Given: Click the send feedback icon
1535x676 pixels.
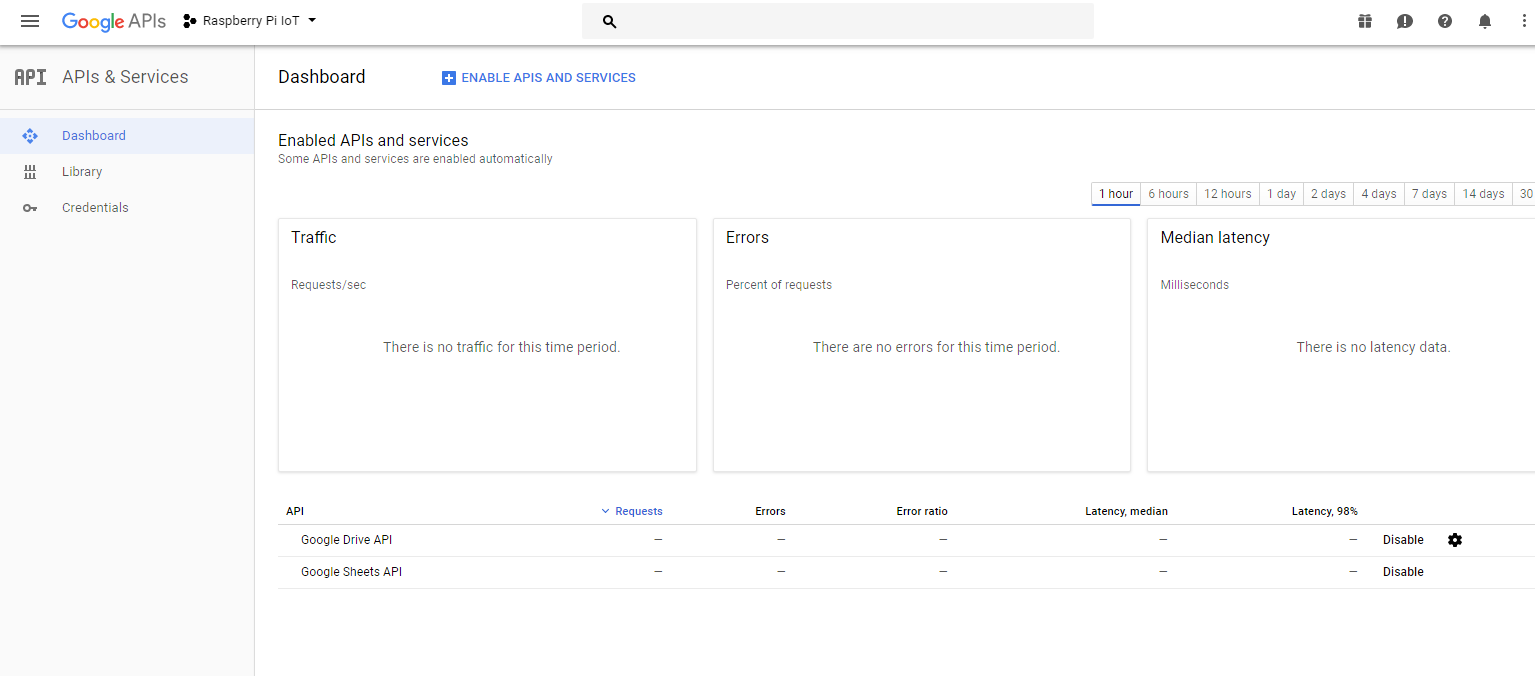Looking at the screenshot, I should coord(1405,21).
